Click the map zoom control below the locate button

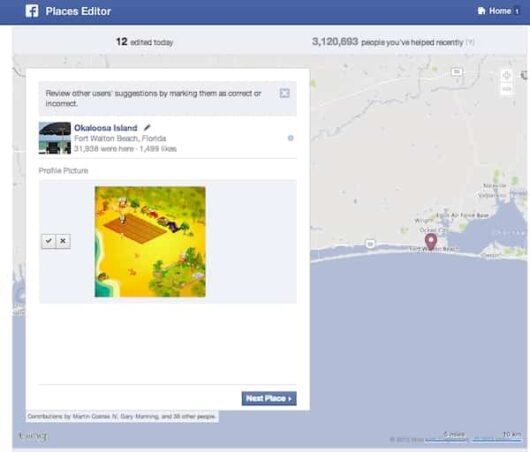coord(506,89)
